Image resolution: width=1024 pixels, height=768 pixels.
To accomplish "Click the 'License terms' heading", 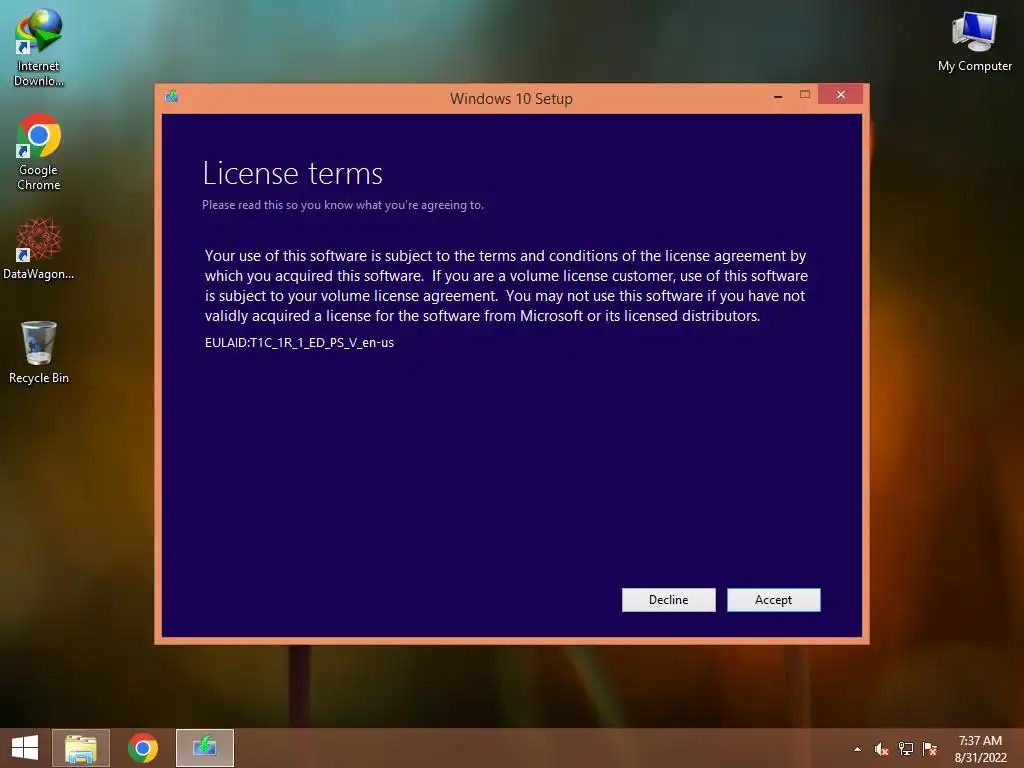I will 293,173.
